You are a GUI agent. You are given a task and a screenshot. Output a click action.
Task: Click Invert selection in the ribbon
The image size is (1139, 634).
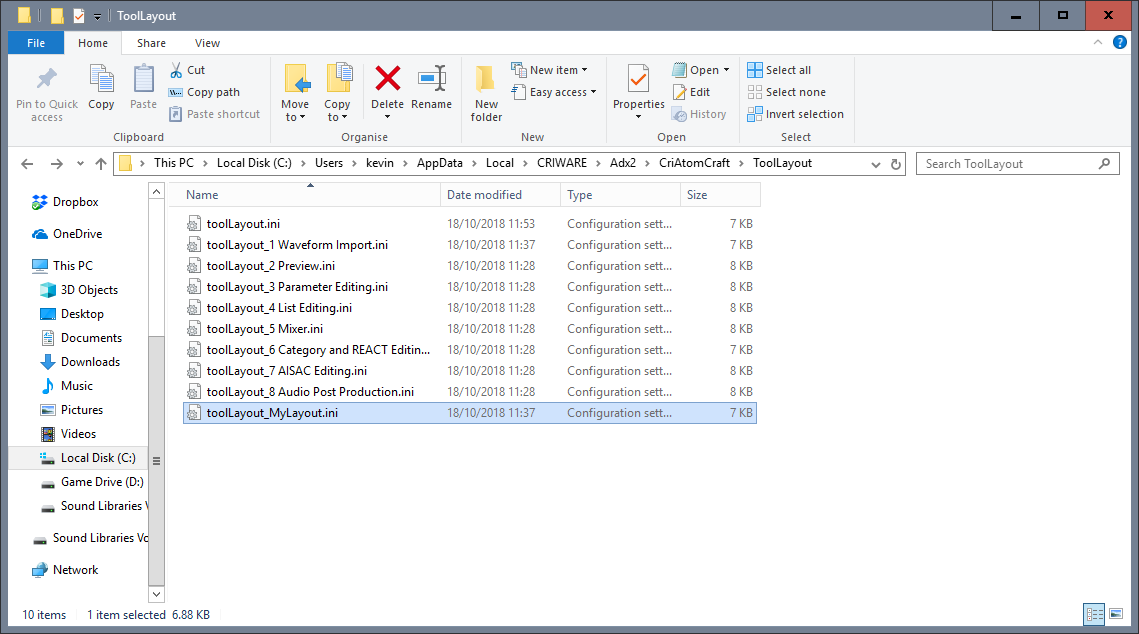795,114
